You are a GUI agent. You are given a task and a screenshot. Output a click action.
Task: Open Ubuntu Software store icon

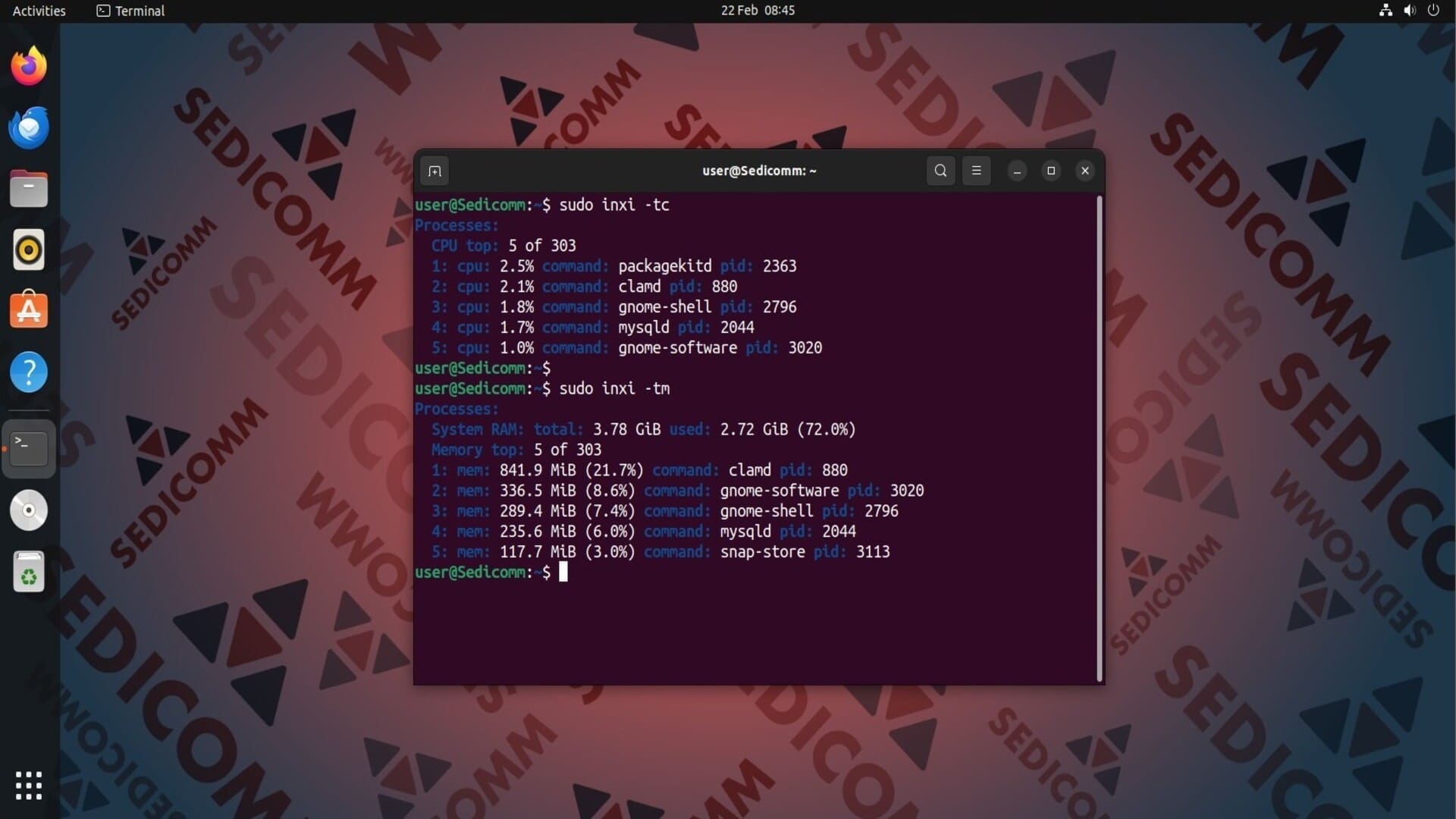coord(29,310)
